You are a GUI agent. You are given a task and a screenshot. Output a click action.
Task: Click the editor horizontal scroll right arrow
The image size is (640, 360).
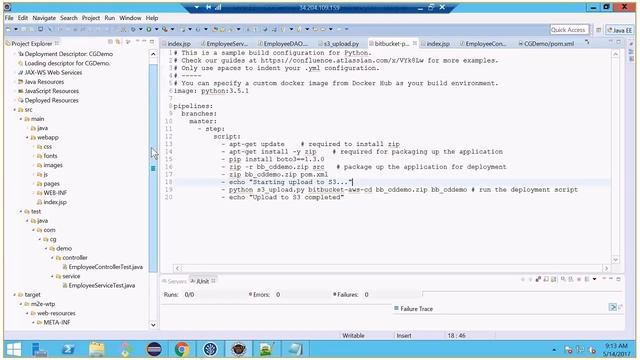point(607,268)
